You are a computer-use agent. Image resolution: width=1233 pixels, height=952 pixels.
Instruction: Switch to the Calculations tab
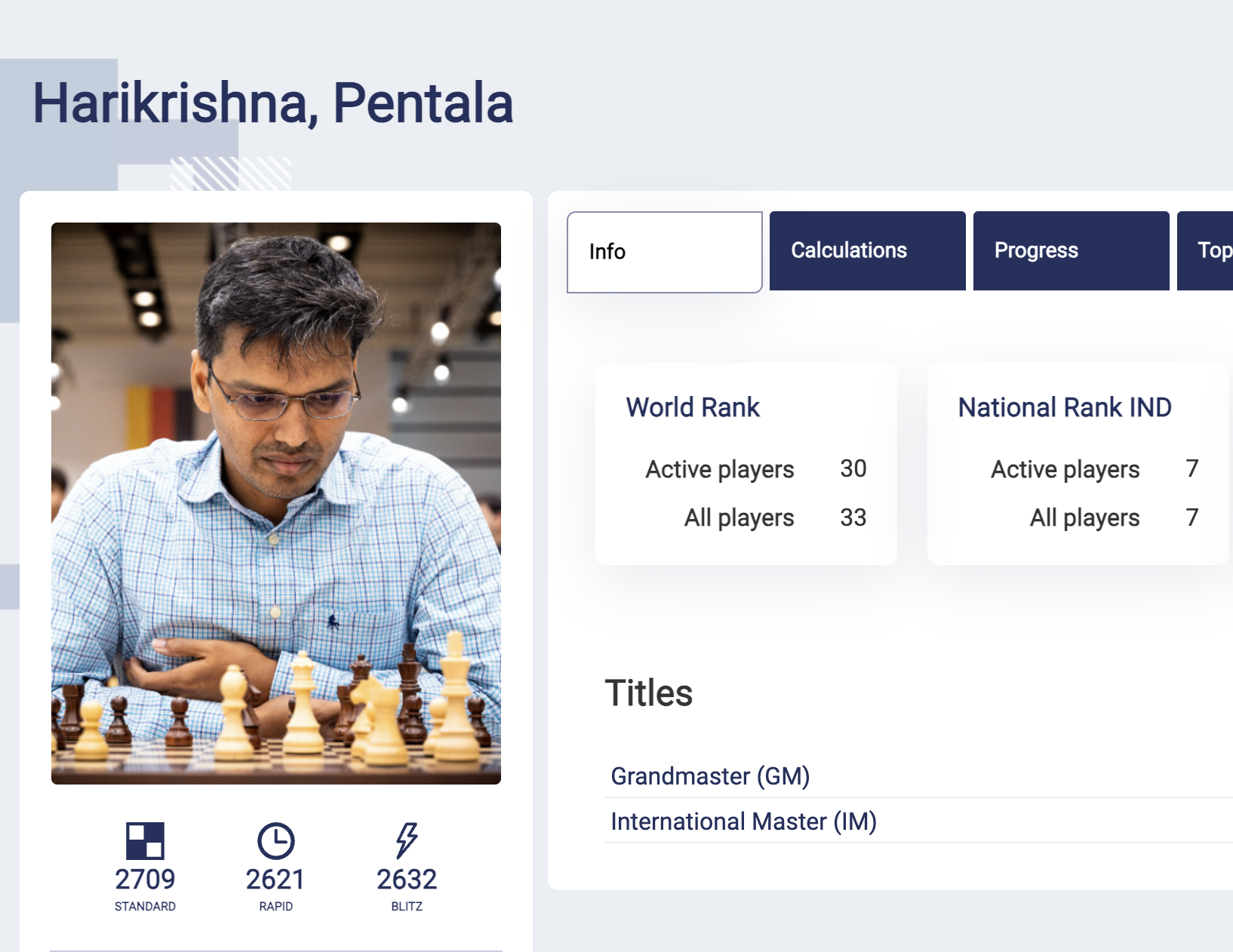868,250
